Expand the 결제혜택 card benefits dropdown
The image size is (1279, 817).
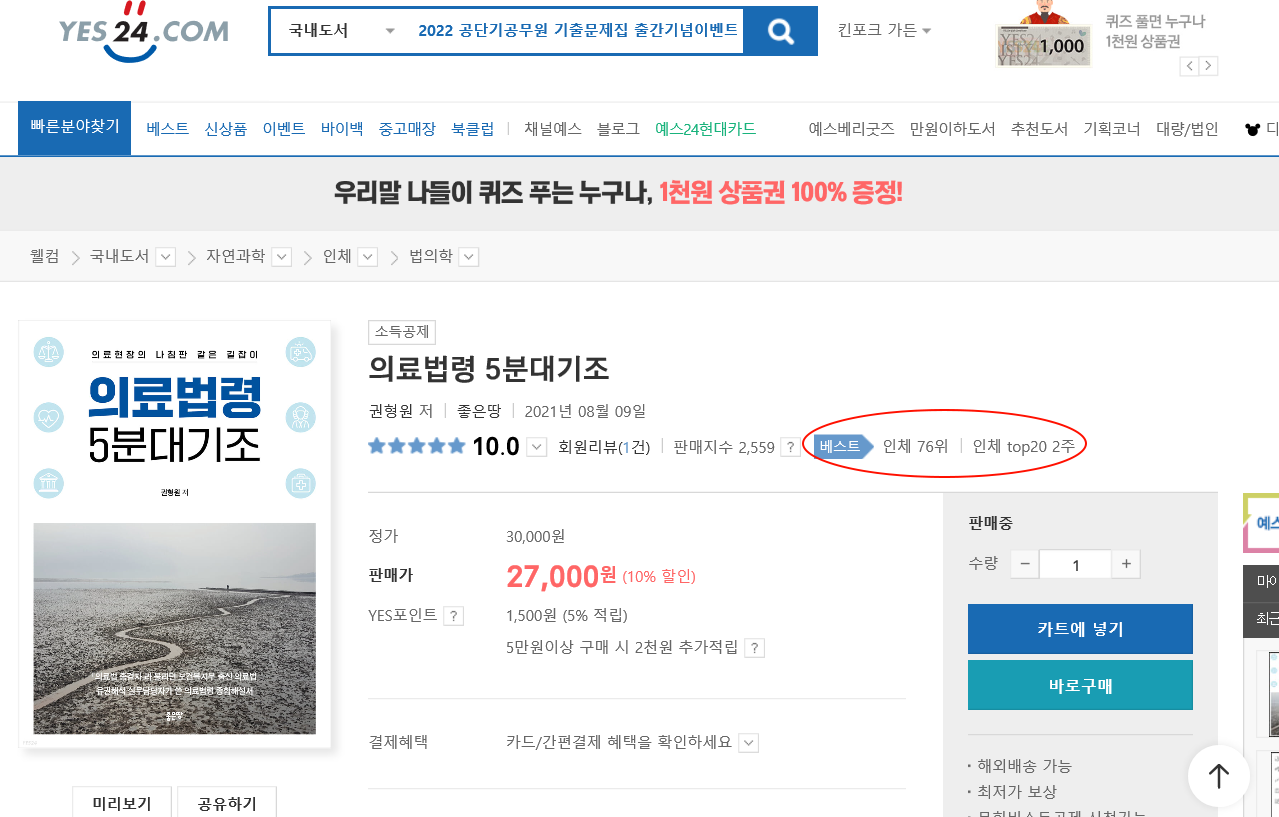[x=749, y=743]
